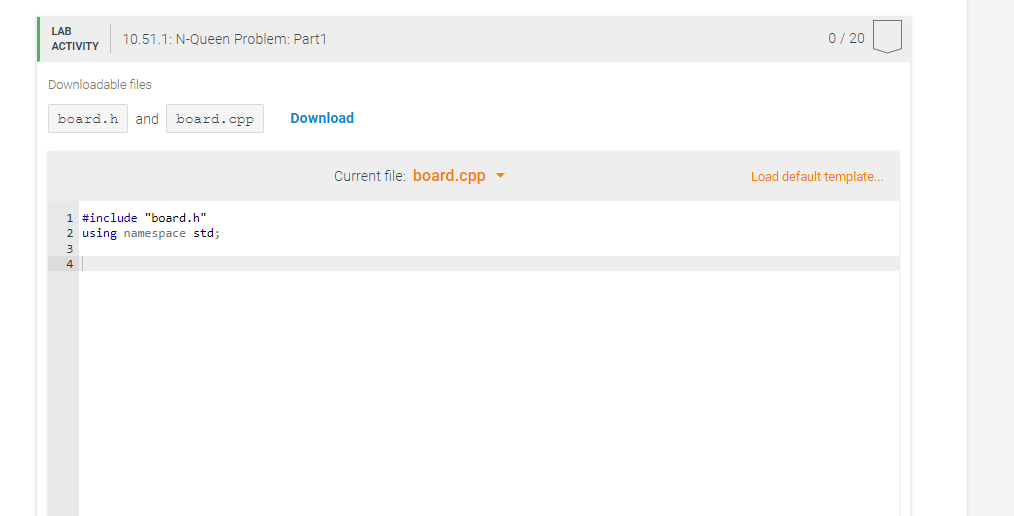Click the board.h file chip

[x=88, y=118]
